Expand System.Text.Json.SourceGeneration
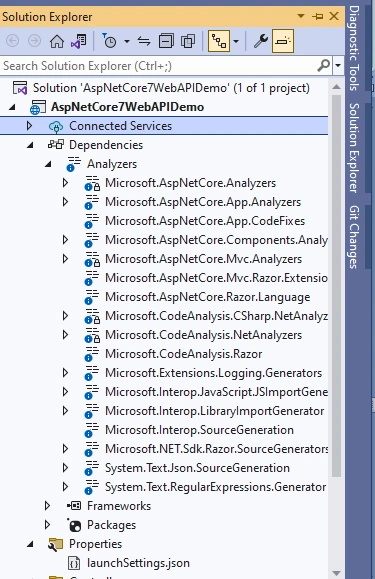The width and height of the screenshot is (375, 579). tap(66, 467)
